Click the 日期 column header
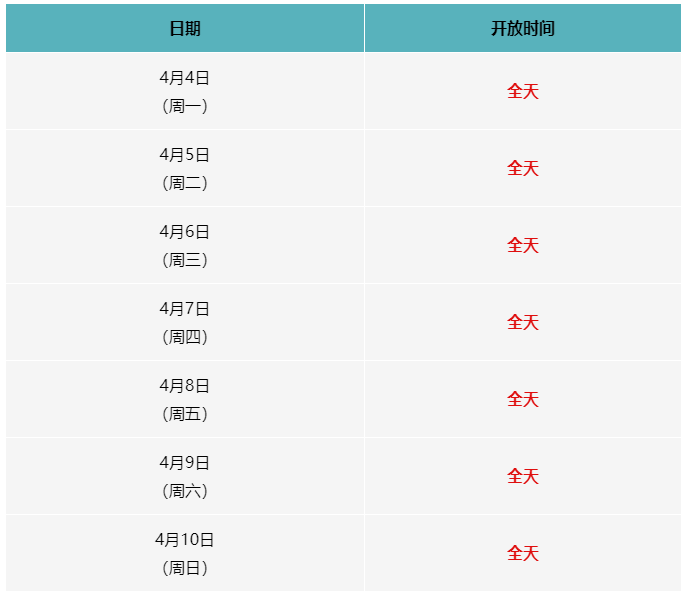Screen dimensions: 687x598 (x=185, y=29)
